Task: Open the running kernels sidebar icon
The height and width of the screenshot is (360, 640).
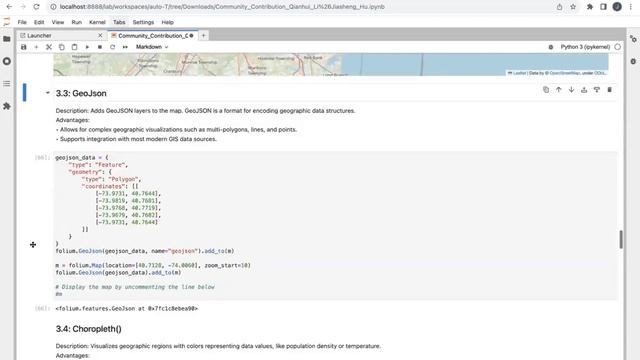Action: click(7, 61)
